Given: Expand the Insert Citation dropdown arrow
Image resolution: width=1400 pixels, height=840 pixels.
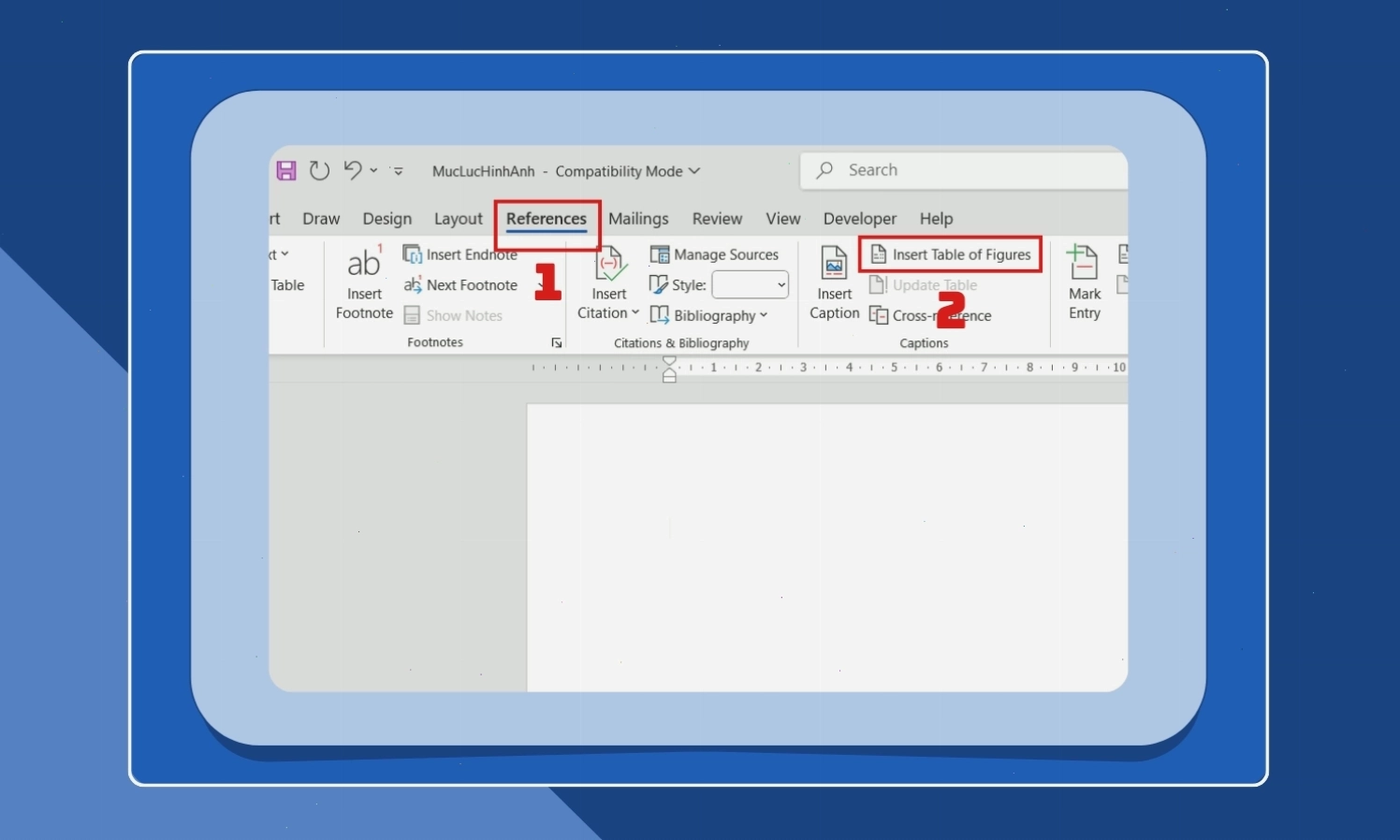Looking at the screenshot, I should pyautogui.click(x=635, y=313).
